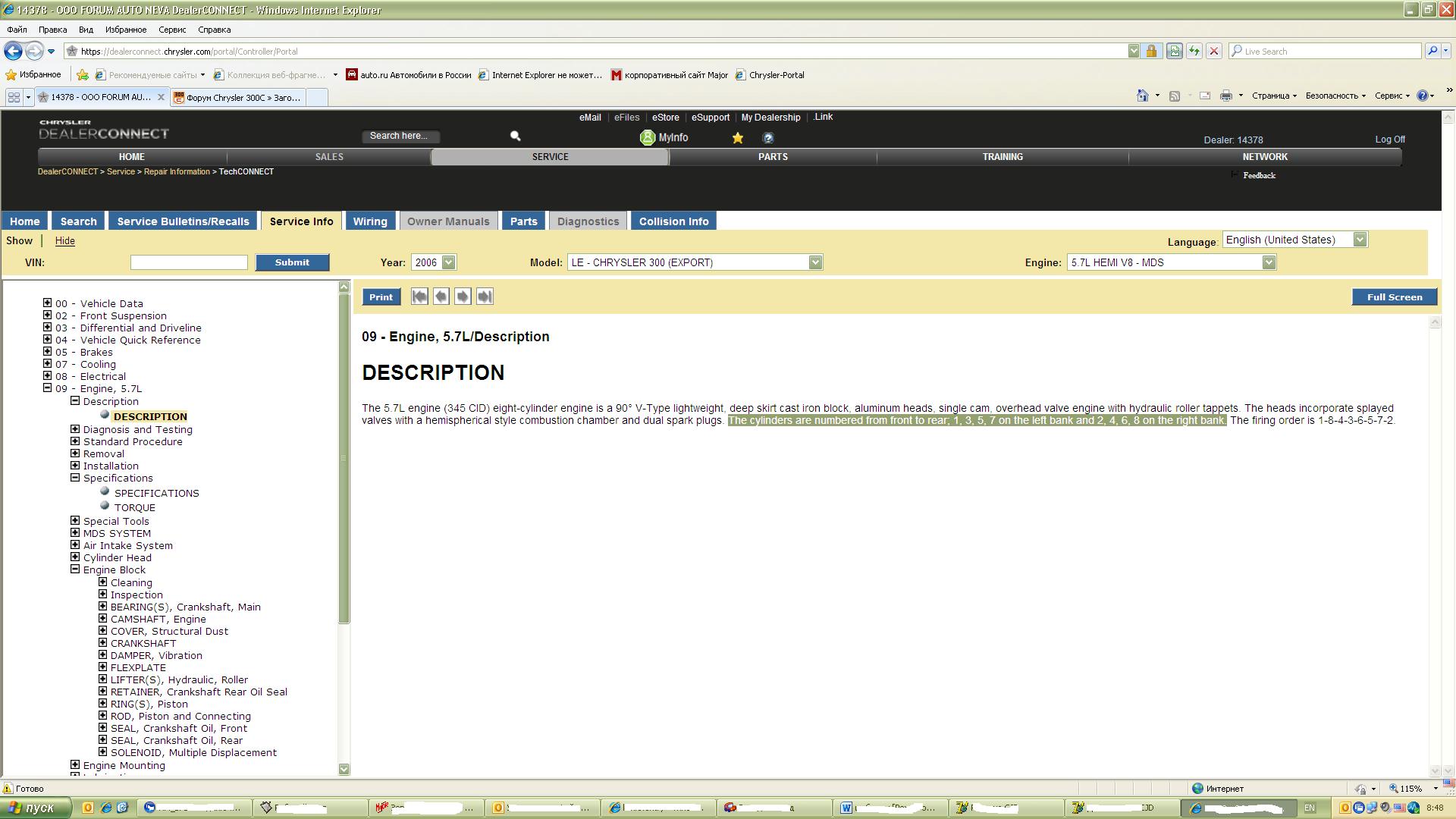
Task: Open IE help icon in command bar
Action: click(x=1423, y=96)
